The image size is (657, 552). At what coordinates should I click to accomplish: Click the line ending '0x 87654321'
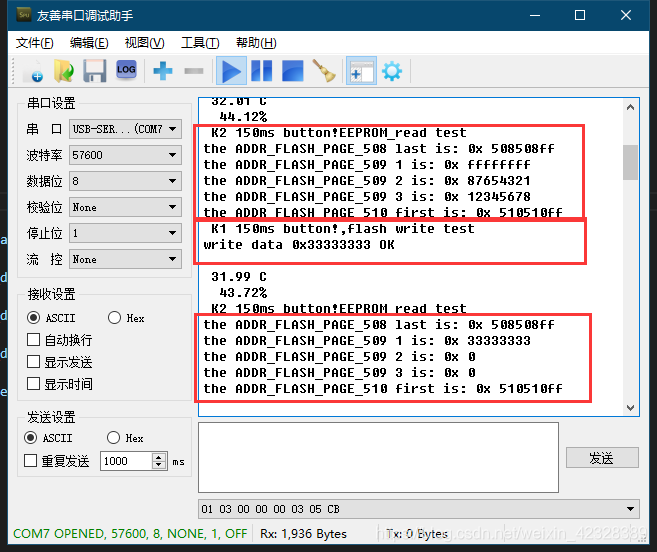(x=367, y=181)
